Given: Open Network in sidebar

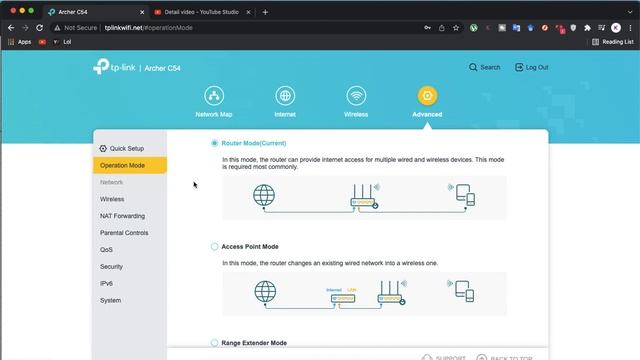Looking at the screenshot, I should coord(111,182).
